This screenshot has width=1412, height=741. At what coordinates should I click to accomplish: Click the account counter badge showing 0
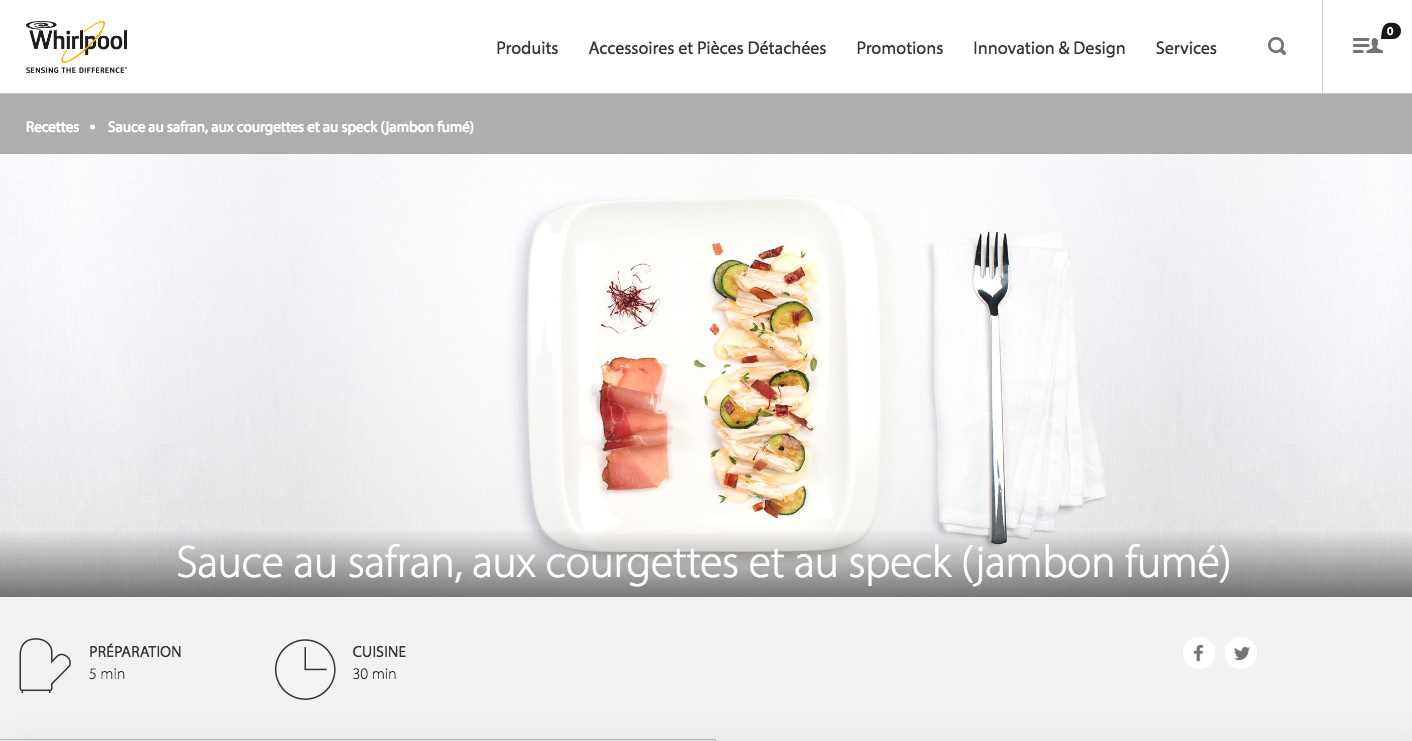click(1391, 31)
